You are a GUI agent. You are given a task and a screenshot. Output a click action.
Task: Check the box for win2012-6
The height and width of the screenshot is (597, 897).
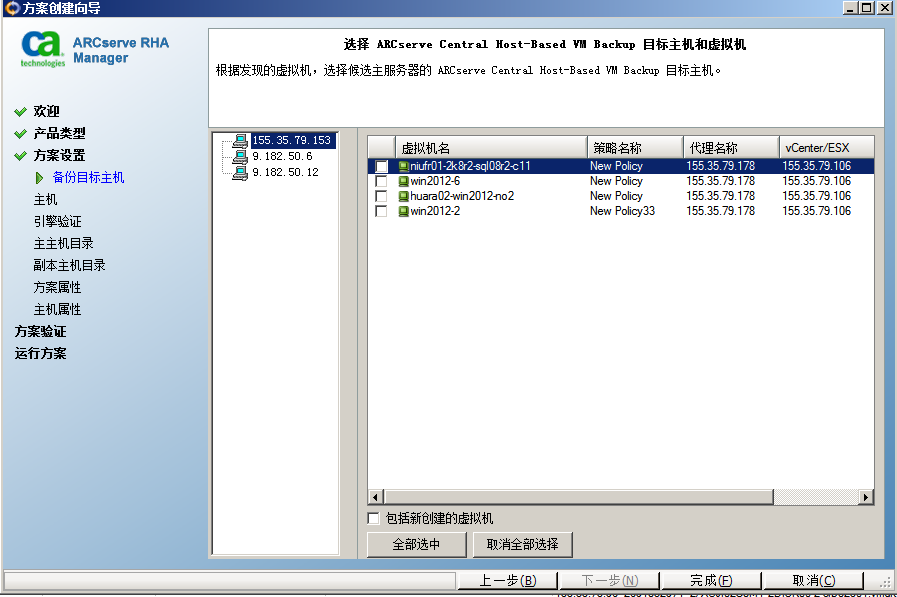(381, 181)
